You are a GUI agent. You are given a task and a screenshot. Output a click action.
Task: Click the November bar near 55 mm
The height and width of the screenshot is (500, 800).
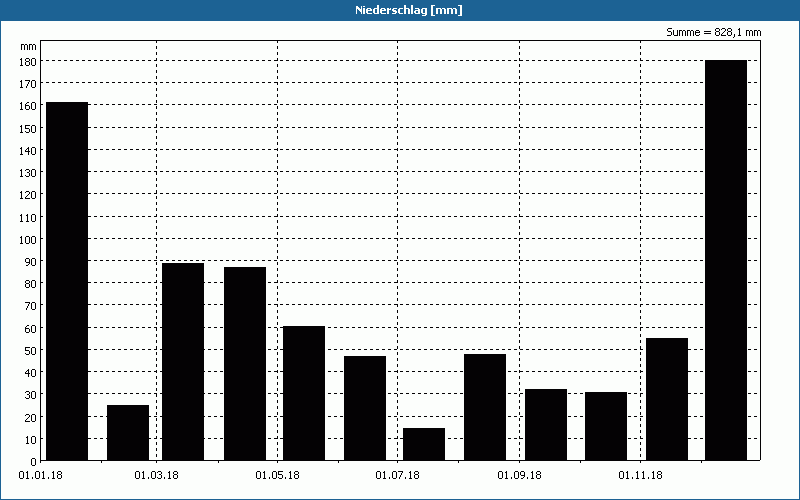(667, 399)
